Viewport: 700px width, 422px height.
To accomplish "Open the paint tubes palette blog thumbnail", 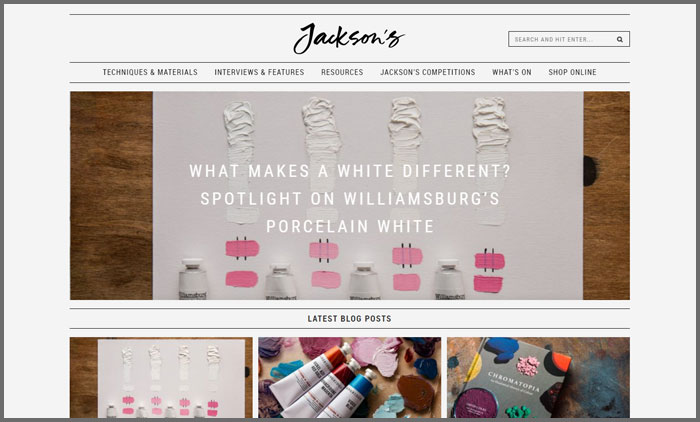I will (x=350, y=378).
